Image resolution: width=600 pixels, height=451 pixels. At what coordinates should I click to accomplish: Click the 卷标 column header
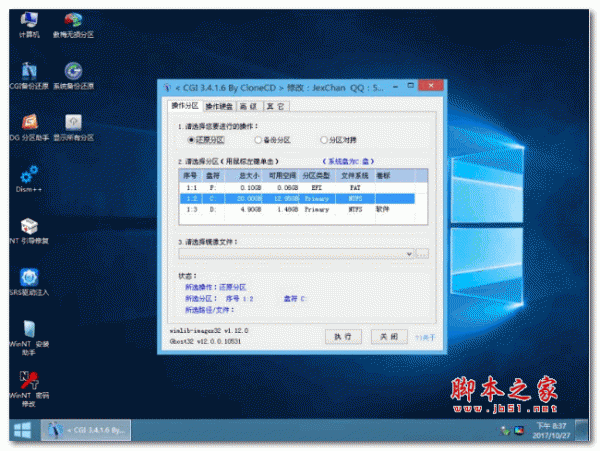pos(395,176)
